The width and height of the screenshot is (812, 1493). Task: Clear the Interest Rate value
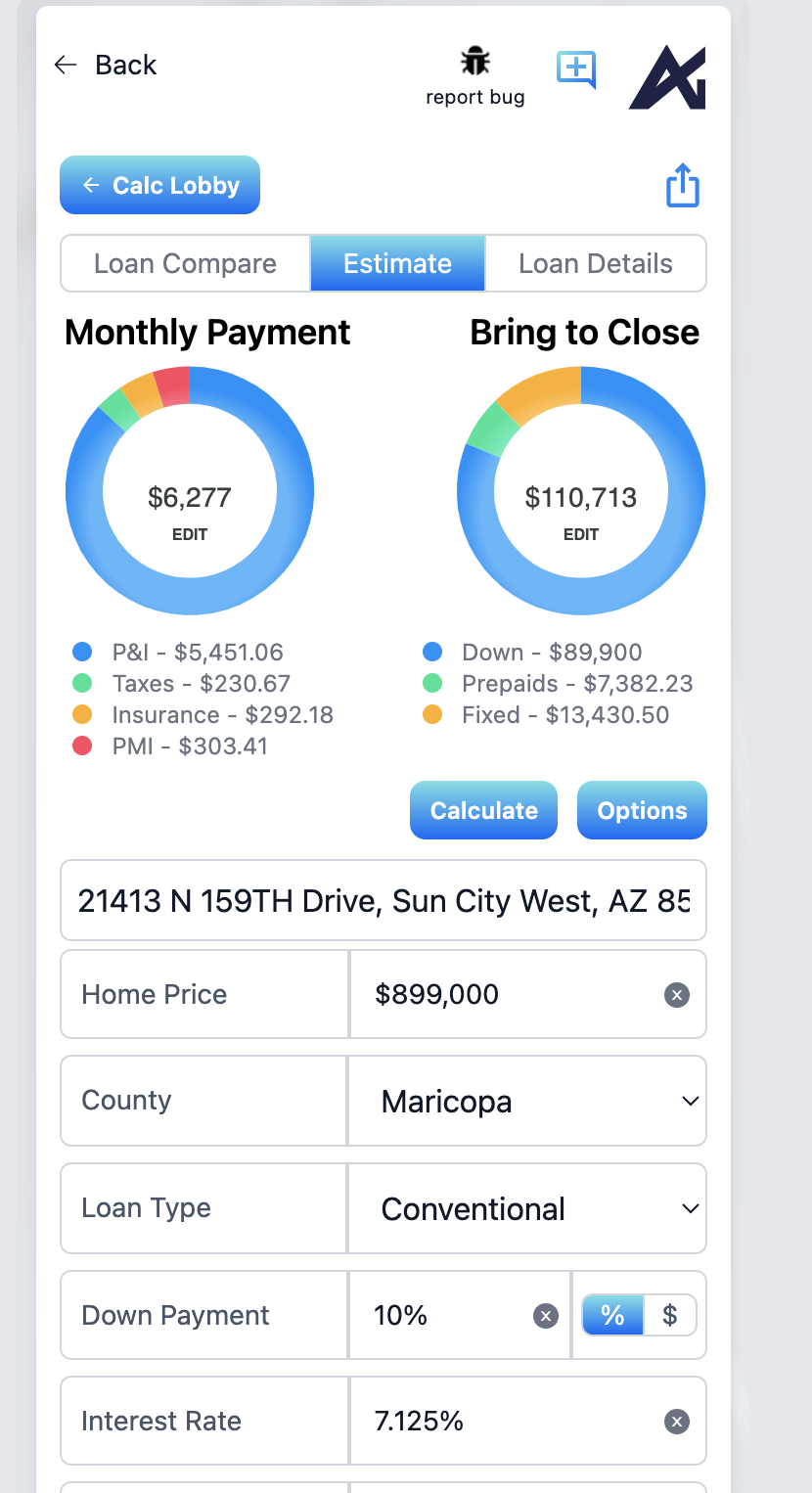[677, 1422]
